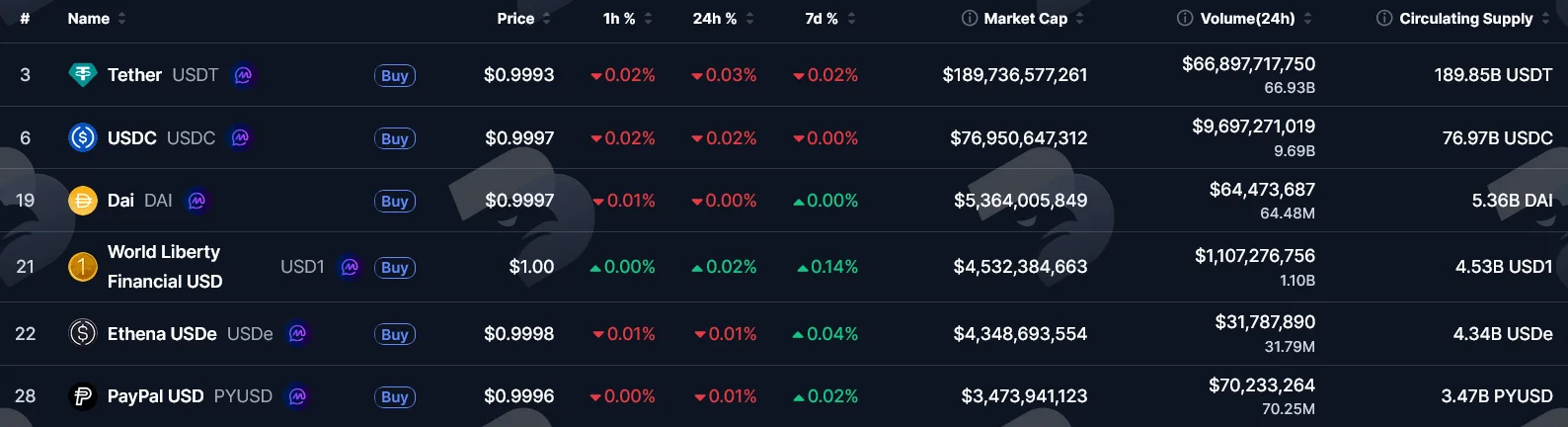The width and height of the screenshot is (1568, 427).
Task: Sort by the 24h % column header
Action: tap(723, 18)
